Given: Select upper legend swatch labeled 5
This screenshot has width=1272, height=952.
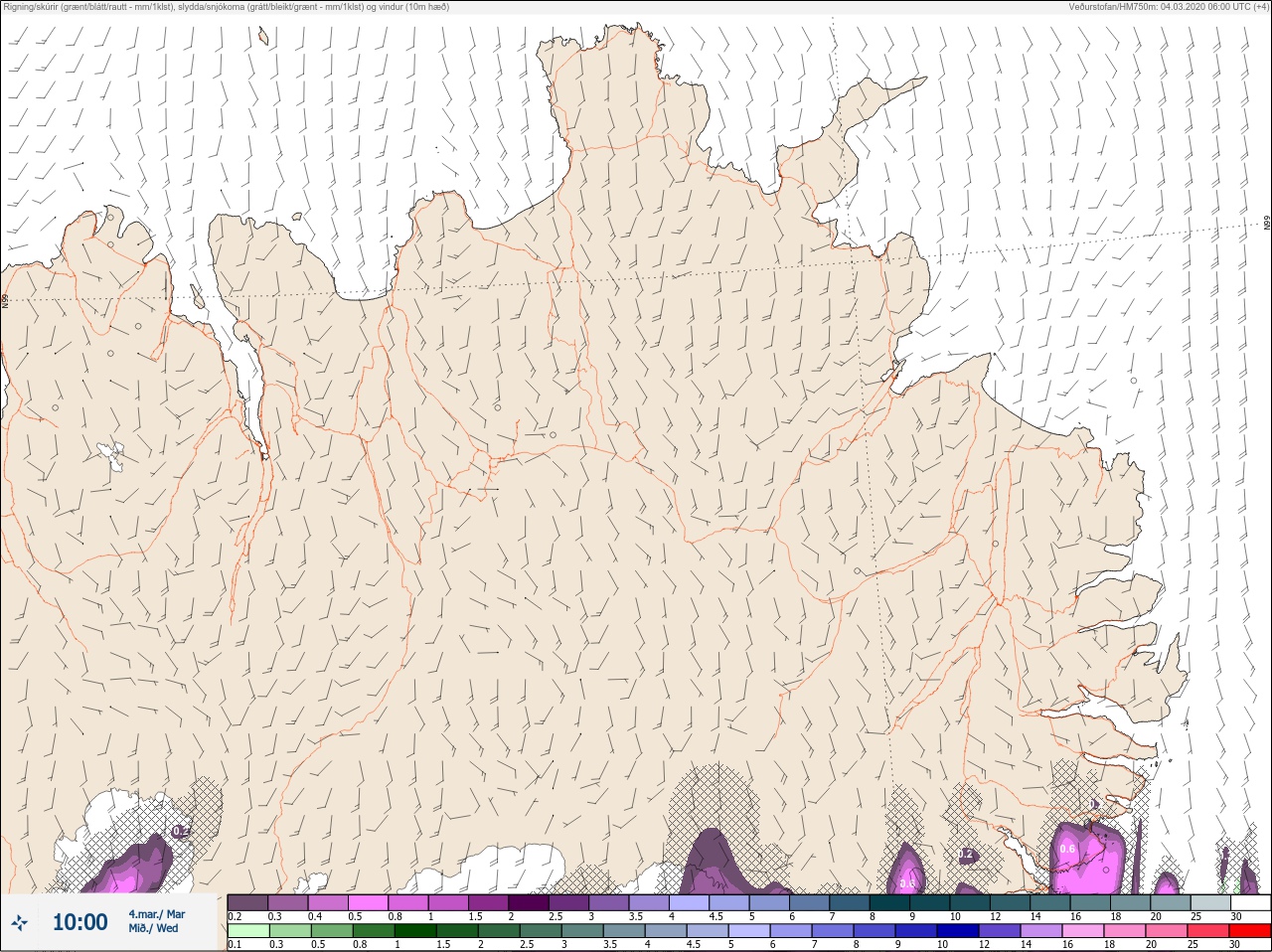Looking at the screenshot, I should [x=769, y=902].
